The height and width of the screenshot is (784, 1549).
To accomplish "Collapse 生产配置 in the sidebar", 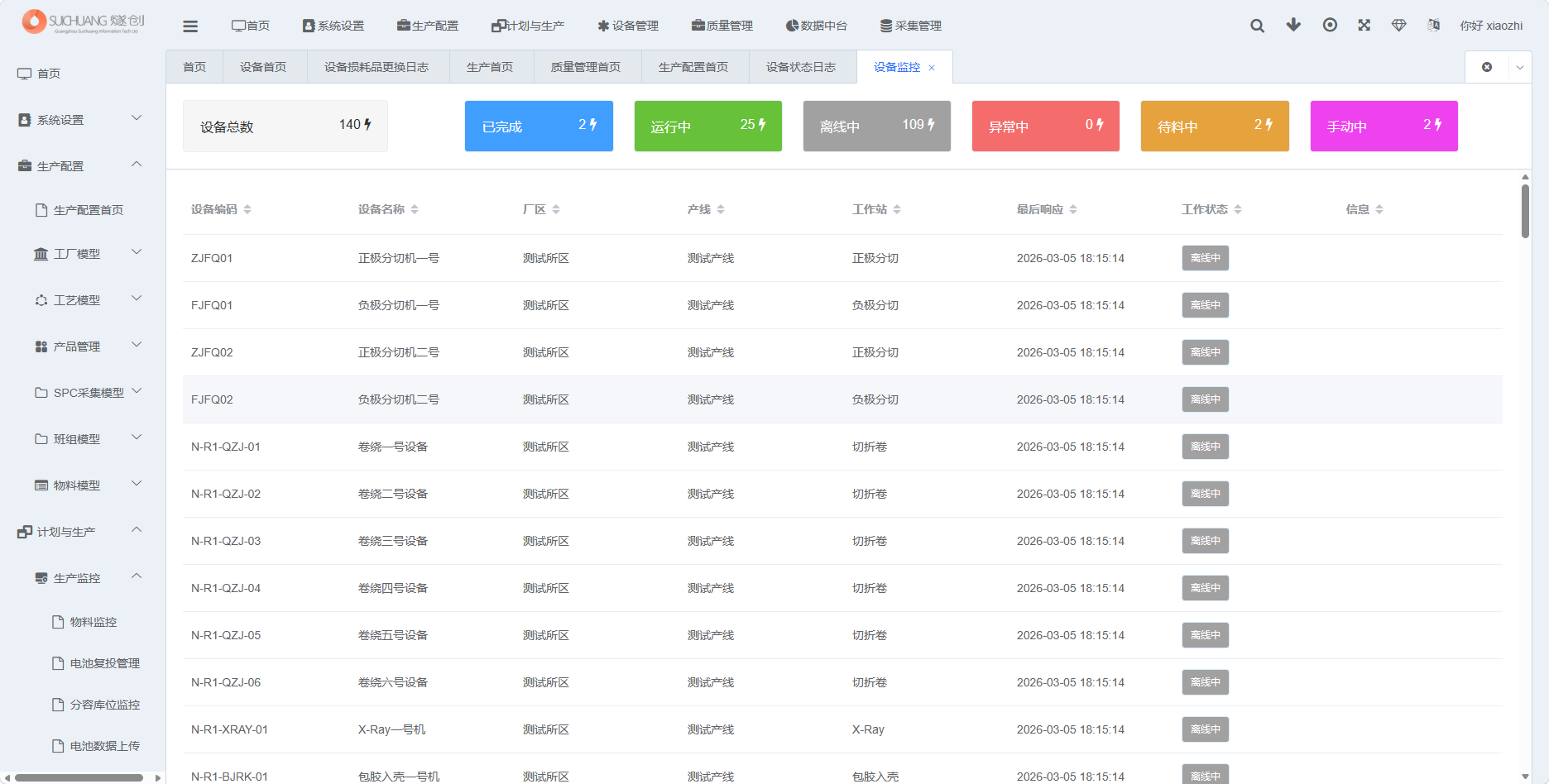I will coord(137,165).
